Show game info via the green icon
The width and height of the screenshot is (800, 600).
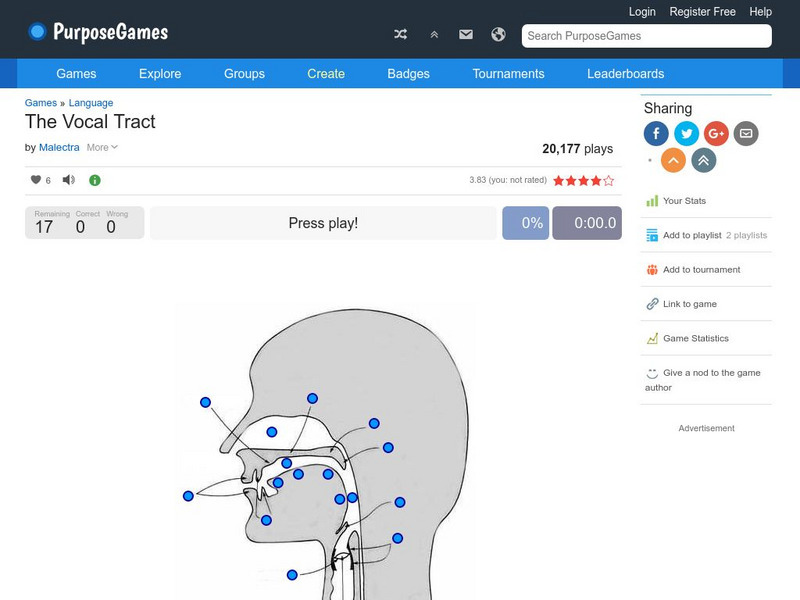93,180
